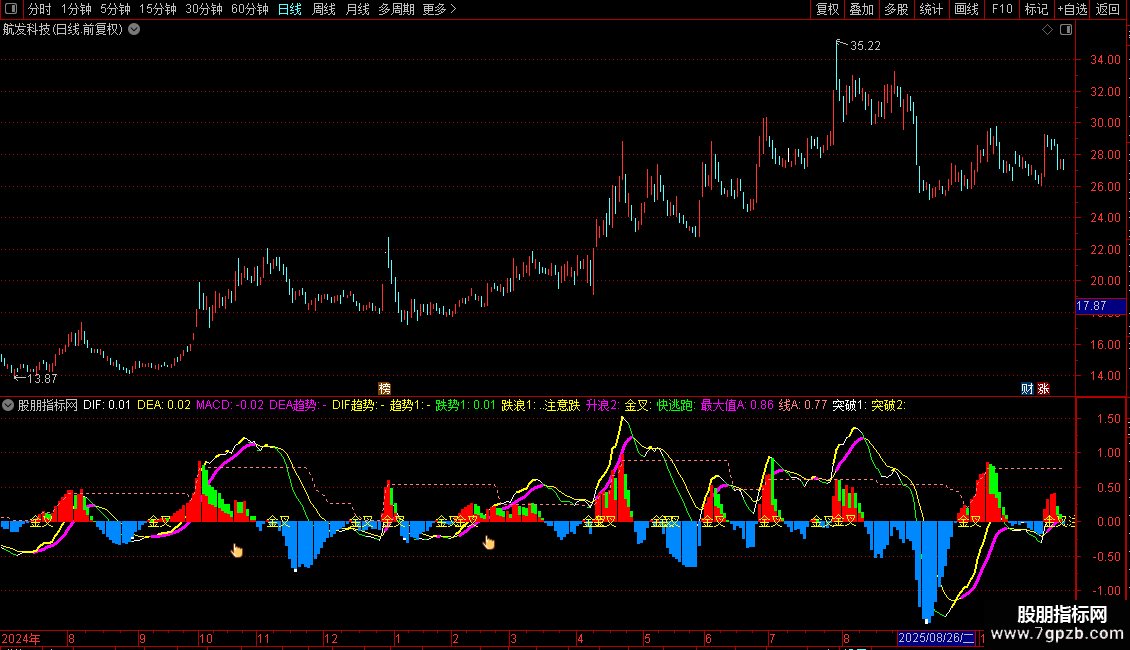
Task: Click the 17.87 price label on axis
Action: pyautogui.click(x=1100, y=306)
